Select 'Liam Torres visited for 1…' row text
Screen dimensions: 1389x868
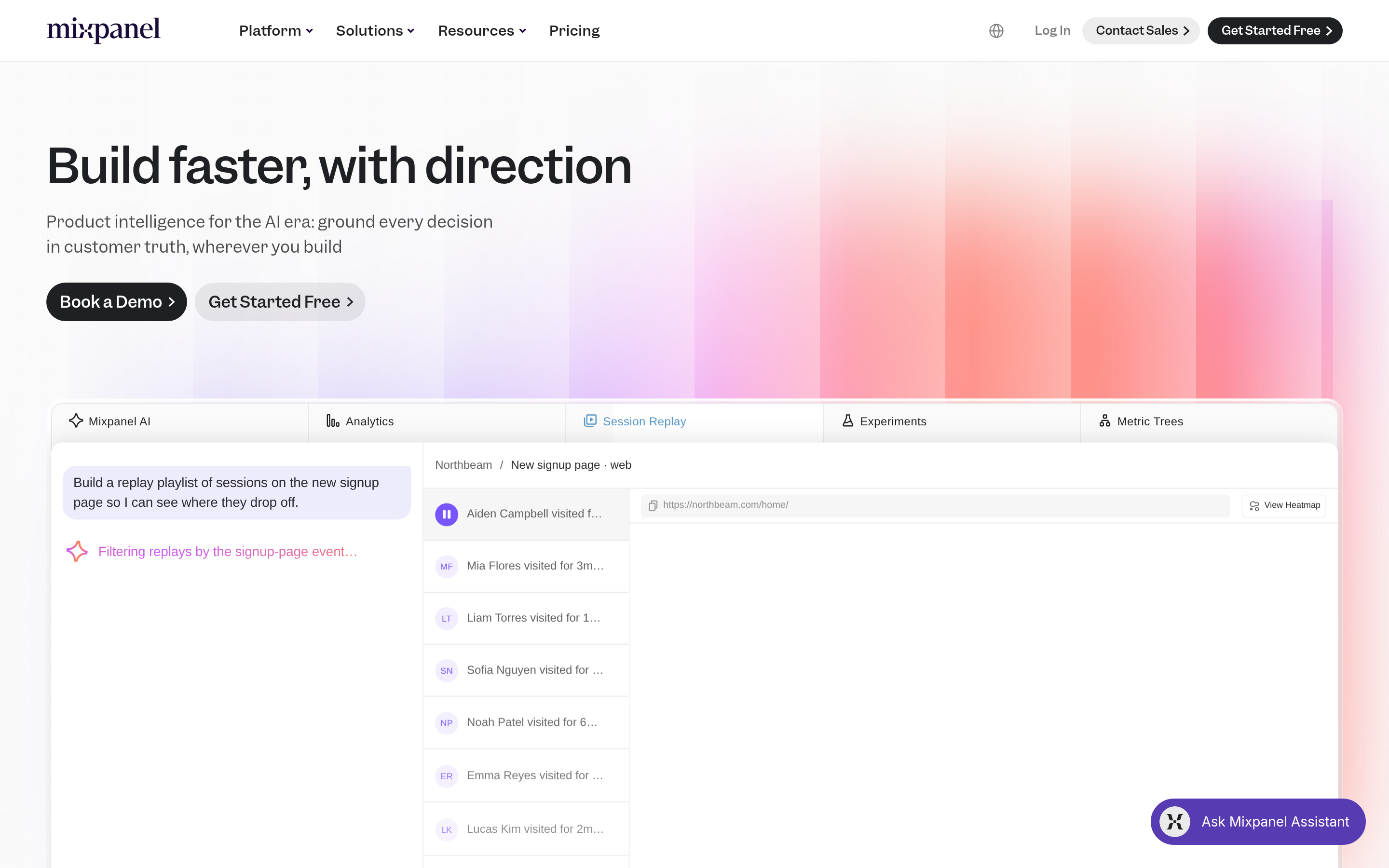click(x=533, y=618)
